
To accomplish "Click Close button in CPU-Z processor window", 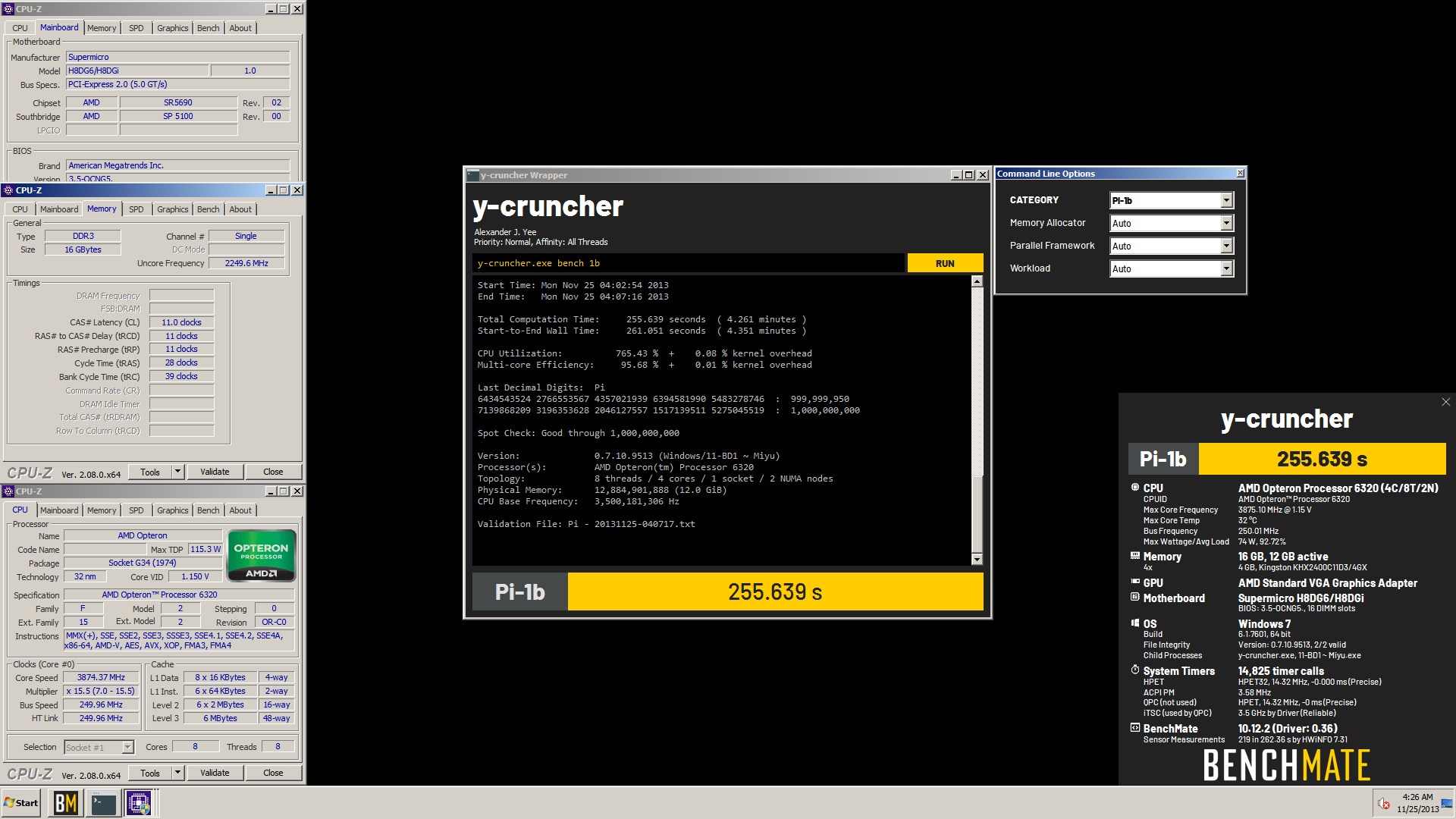I will pyautogui.click(x=273, y=773).
